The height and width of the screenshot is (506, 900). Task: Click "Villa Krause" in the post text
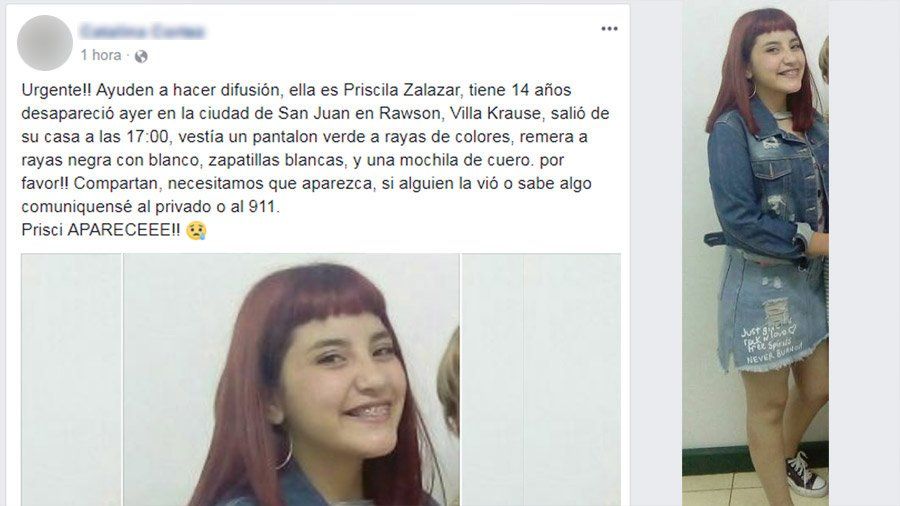pos(495,114)
